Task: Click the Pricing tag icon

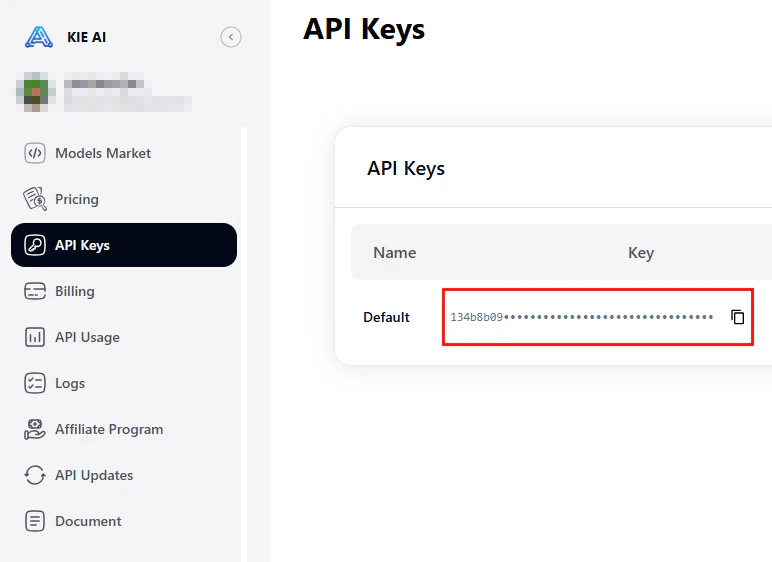Action: coord(35,199)
